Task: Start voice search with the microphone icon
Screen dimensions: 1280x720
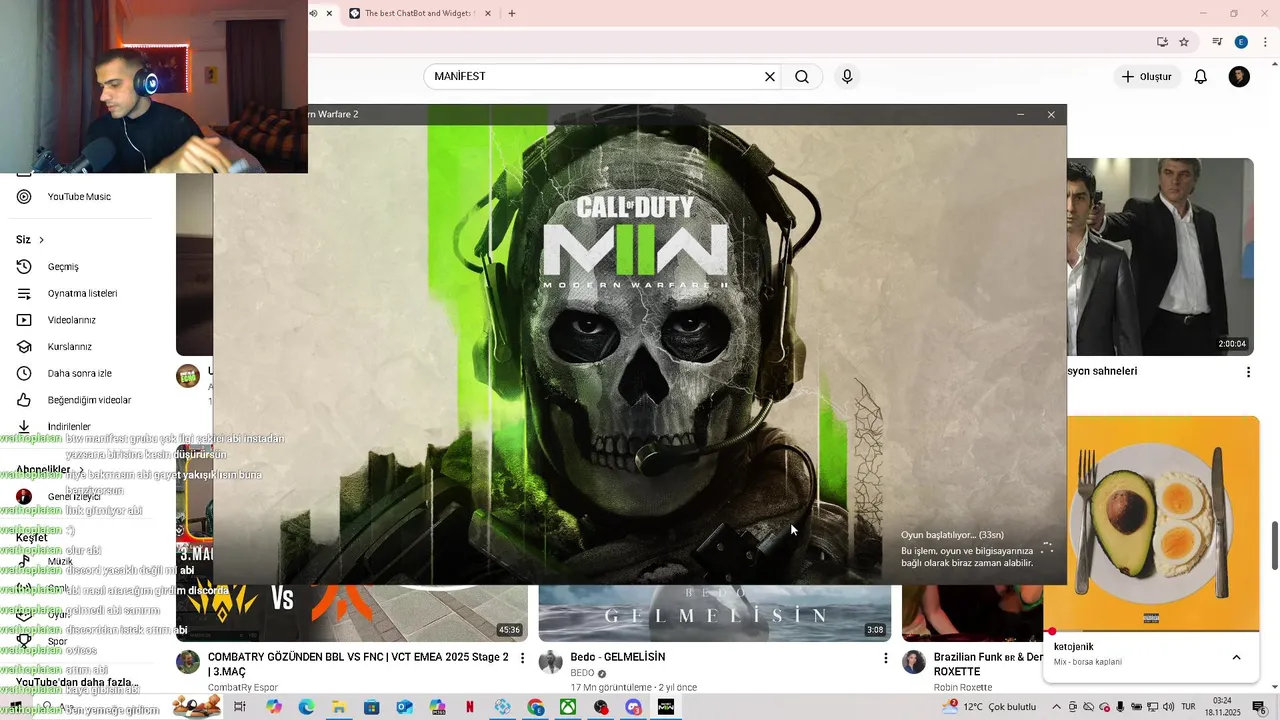Action: coord(847,77)
